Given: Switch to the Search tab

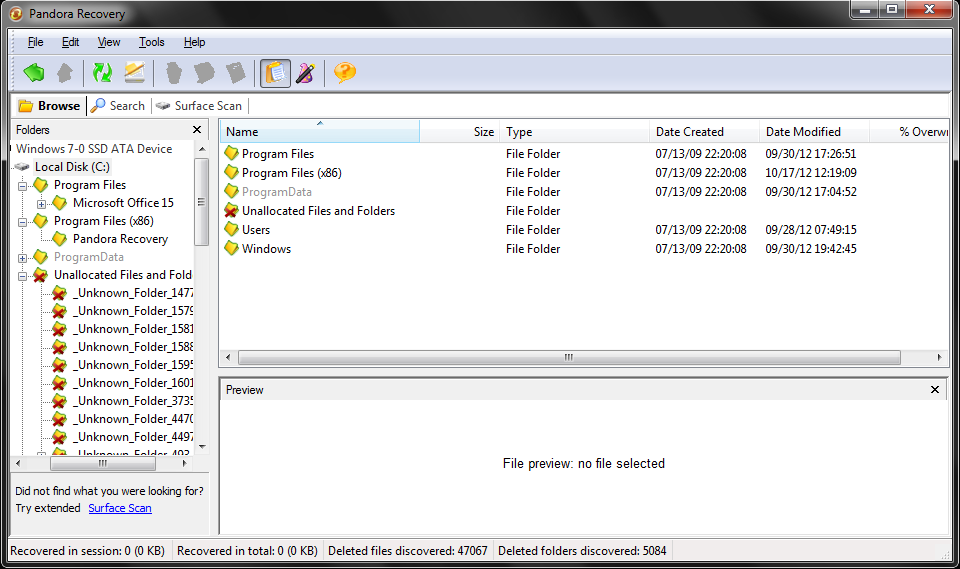Looking at the screenshot, I should tap(118, 105).
